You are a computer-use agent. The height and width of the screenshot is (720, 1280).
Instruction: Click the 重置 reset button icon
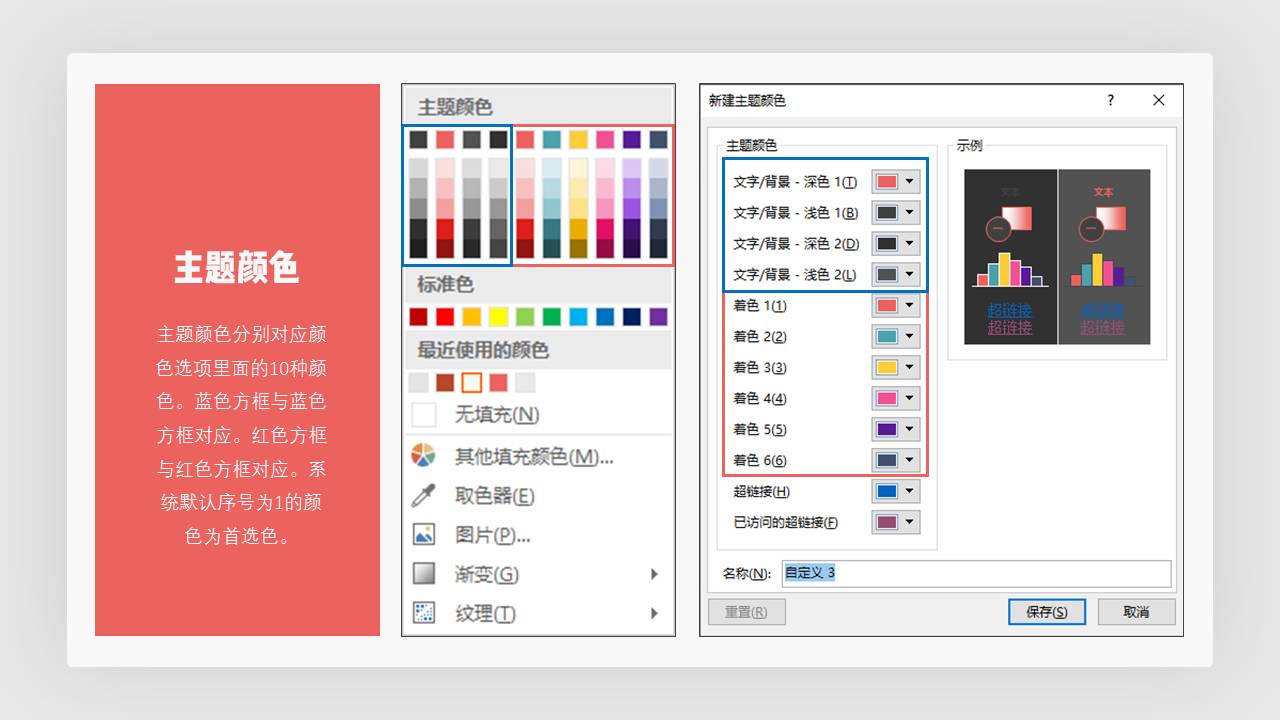click(x=746, y=611)
